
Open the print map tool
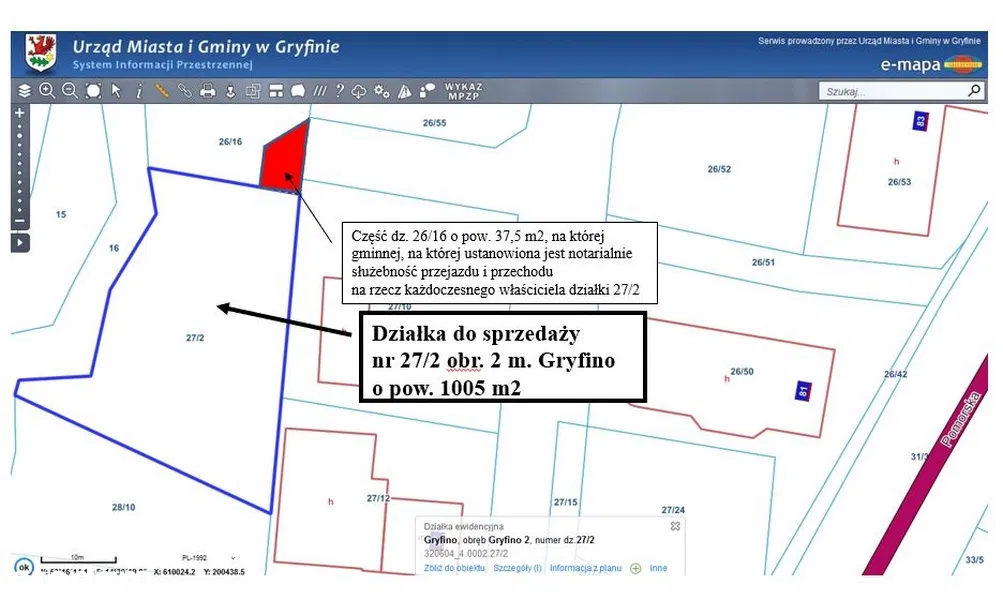[208, 91]
